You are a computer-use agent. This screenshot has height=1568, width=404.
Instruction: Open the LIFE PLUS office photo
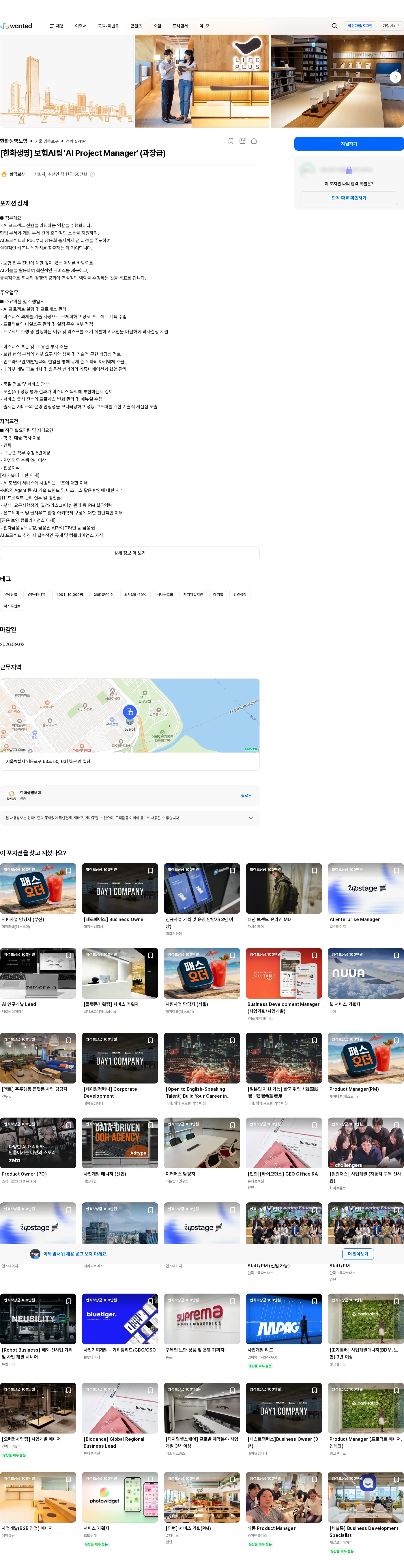201,81
